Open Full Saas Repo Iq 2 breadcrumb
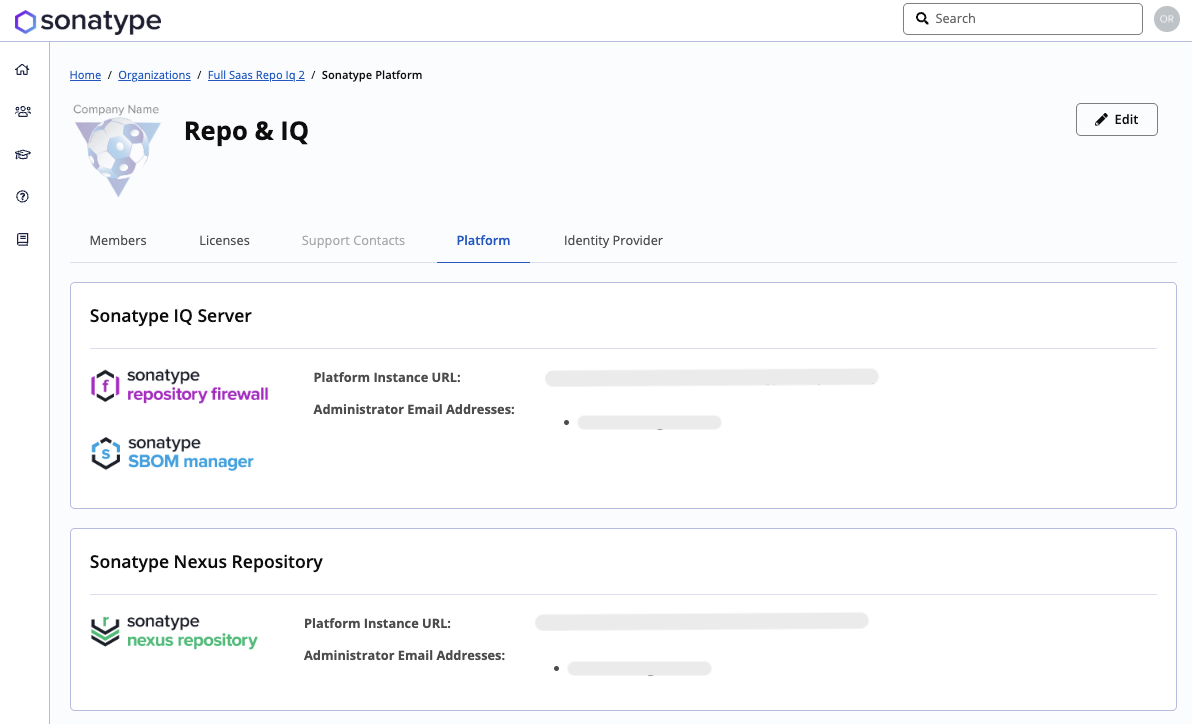1192x724 pixels. tap(256, 75)
